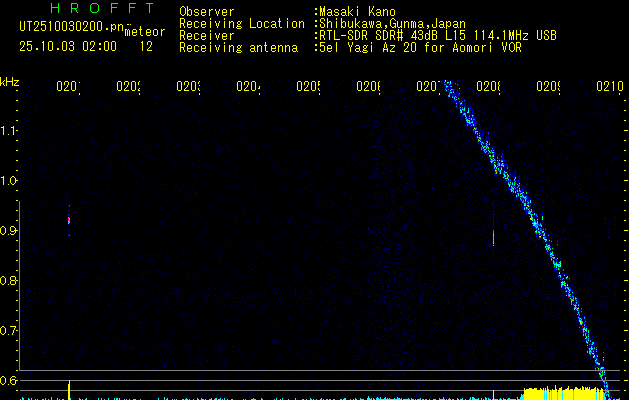Click the yellow spike at bottom left
Viewport: 629px width, 400px height.
click(x=68, y=389)
